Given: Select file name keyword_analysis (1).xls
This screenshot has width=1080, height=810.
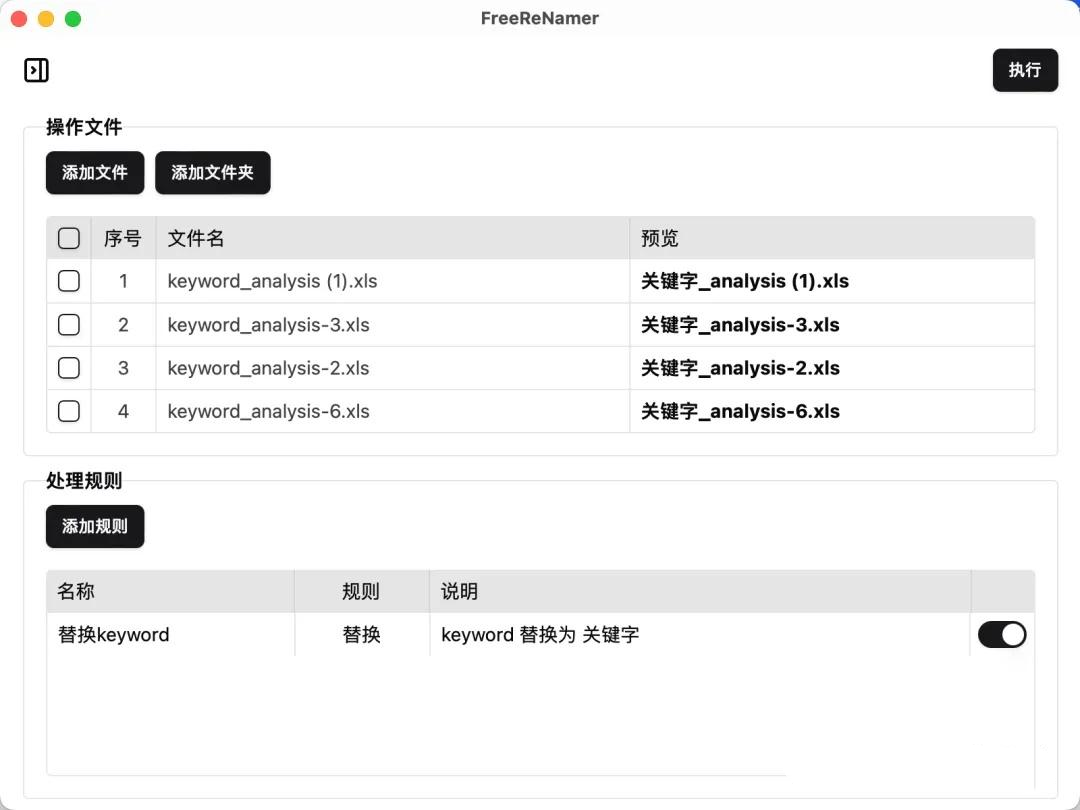Looking at the screenshot, I should click(272, 281).
